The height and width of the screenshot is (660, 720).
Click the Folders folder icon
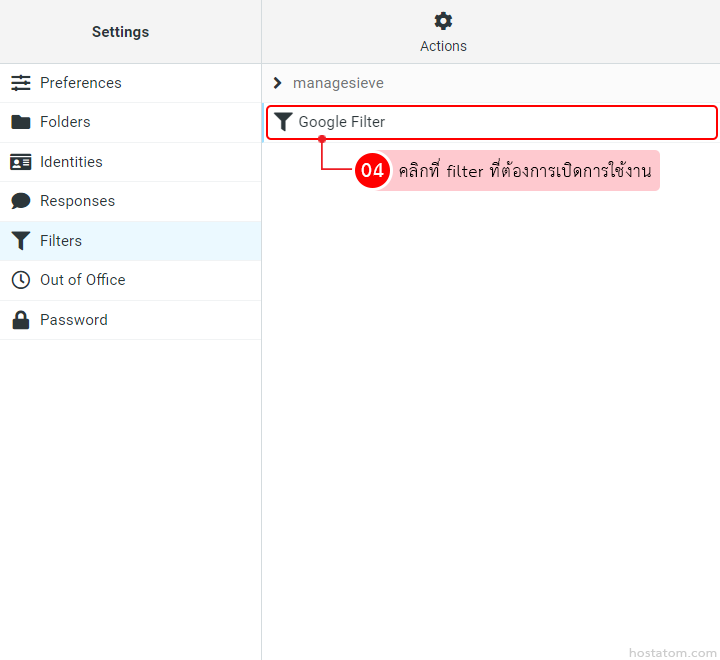21,122
